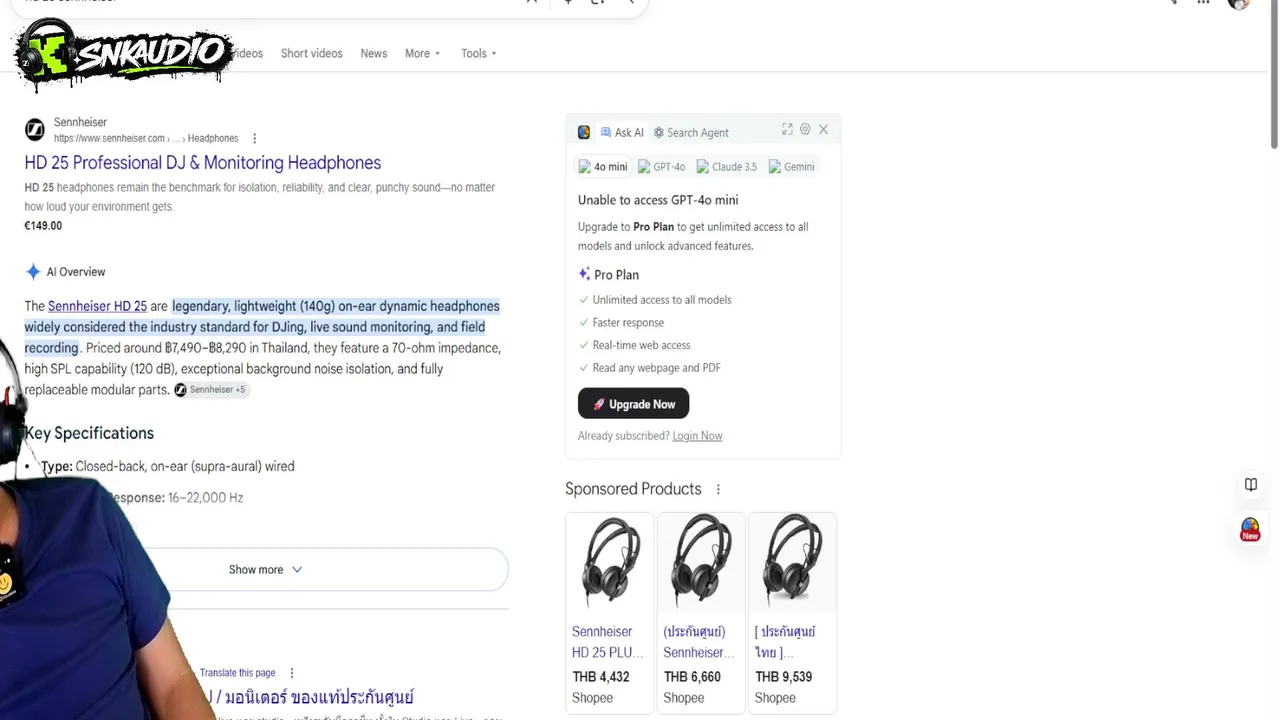Select the Gemini model
The image size is (1280, 720).
pyautogui.click(x=792, y=167)
